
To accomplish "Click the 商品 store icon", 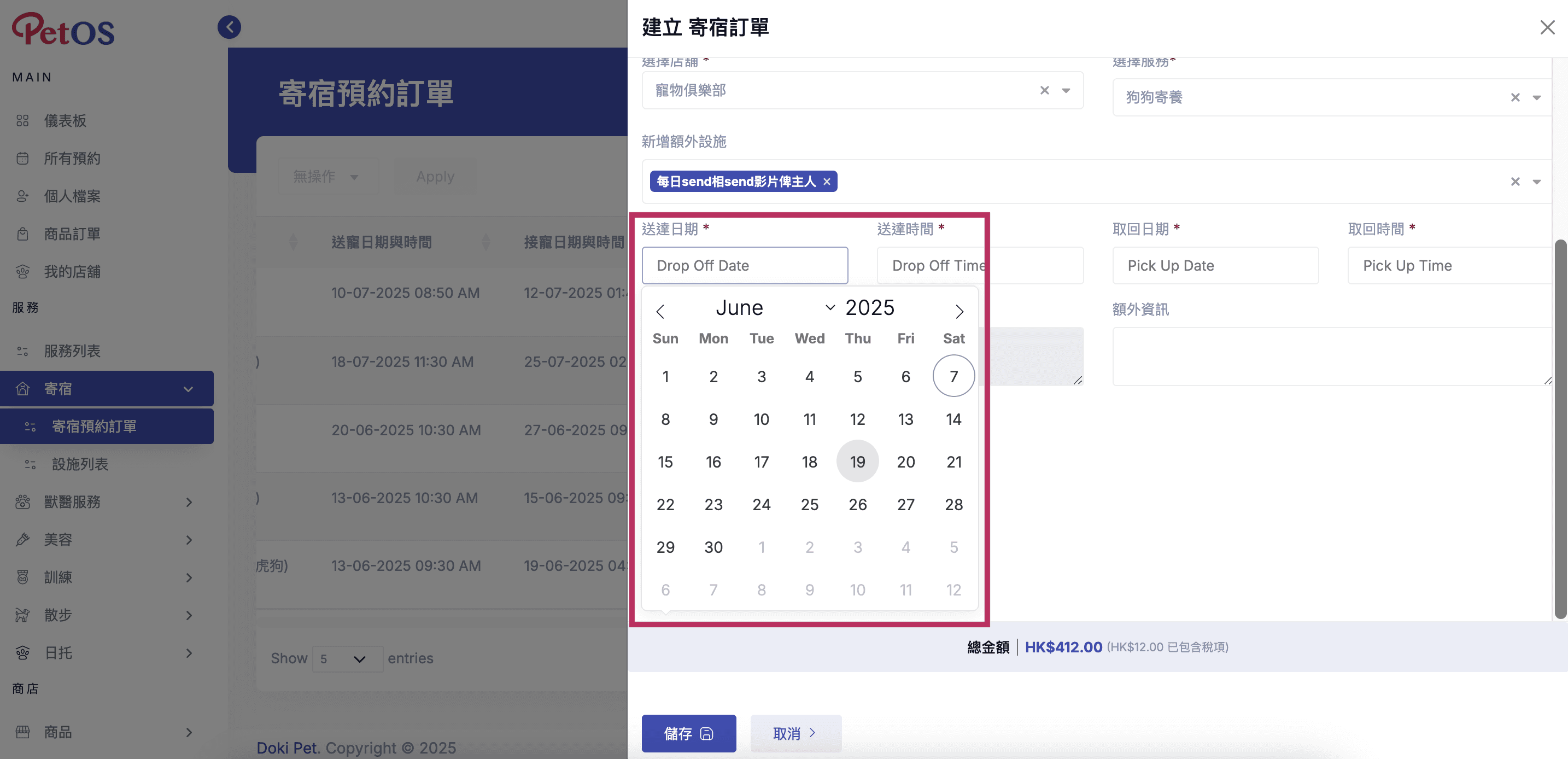I will pyautogui.click(x=22, y=732).
